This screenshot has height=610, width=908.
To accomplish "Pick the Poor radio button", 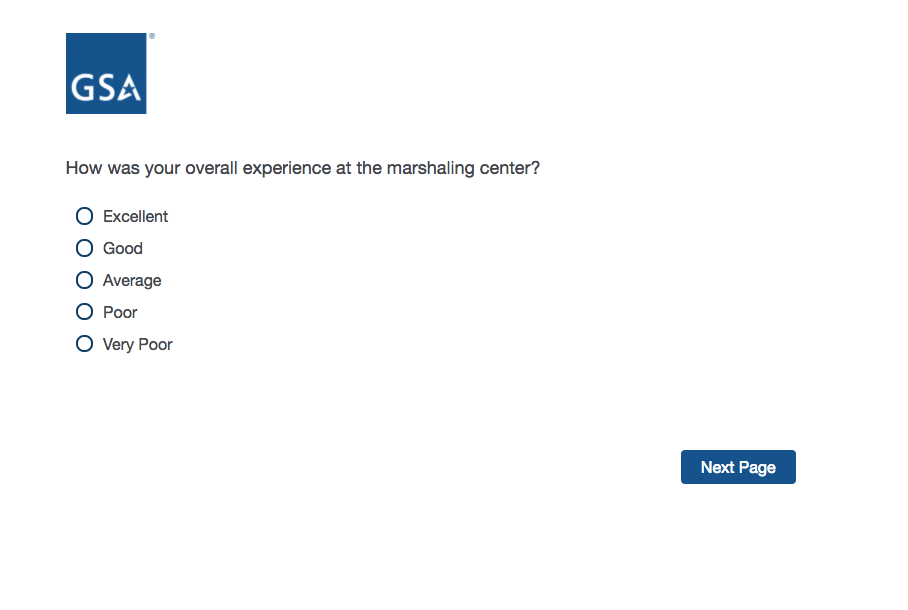I will coord(85,312).
